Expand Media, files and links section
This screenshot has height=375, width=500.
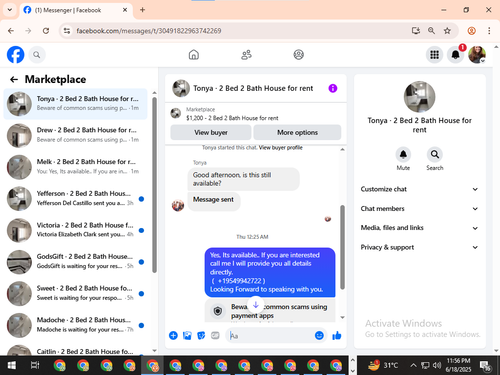tap(419, 228)
